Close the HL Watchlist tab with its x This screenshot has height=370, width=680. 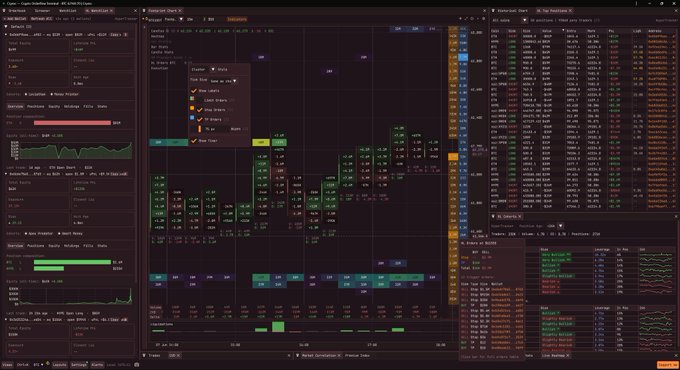(x=111, y=10)
